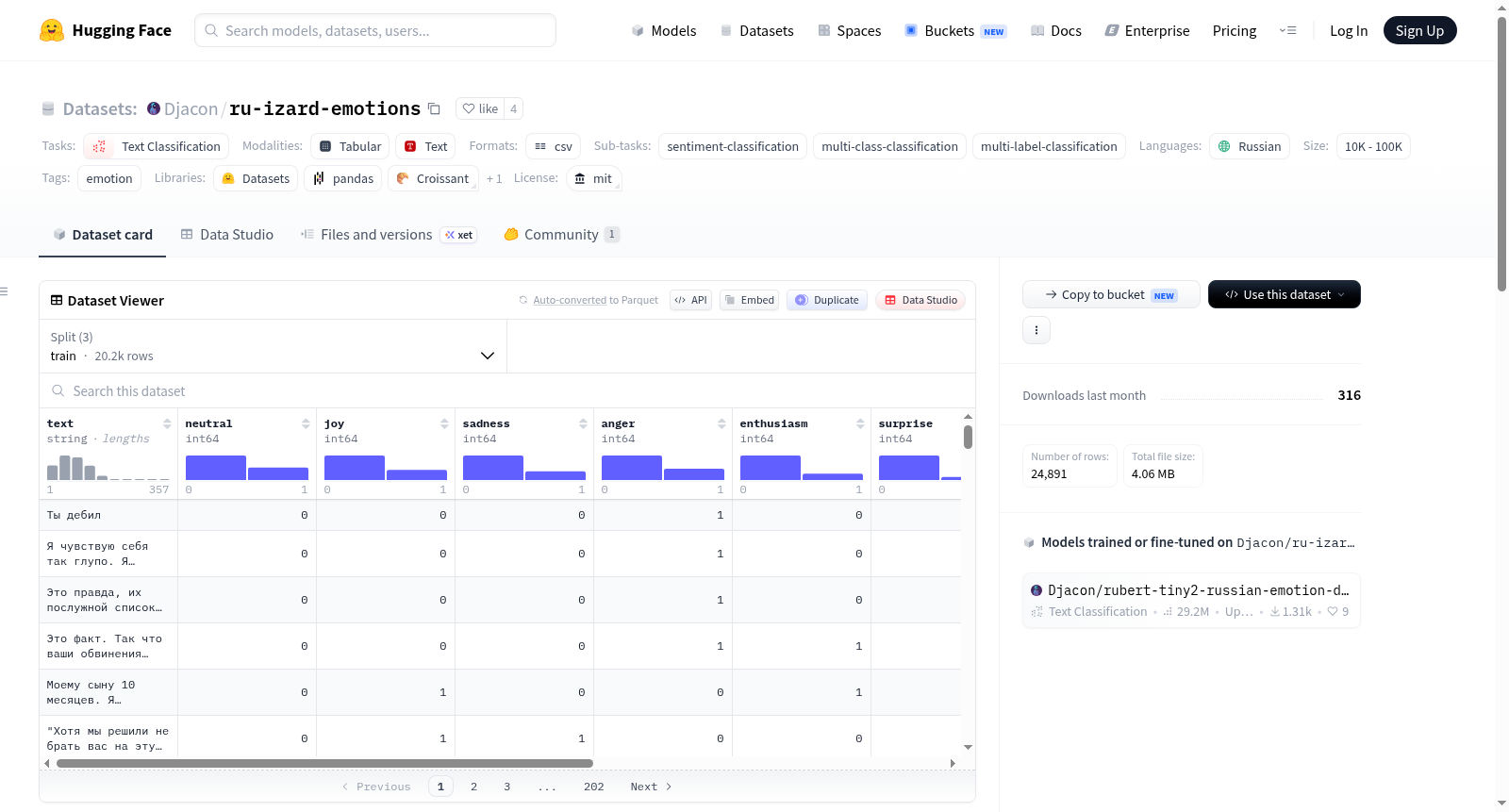
Task: Open the Enterprise menu item
Action: click(1147, 30)
